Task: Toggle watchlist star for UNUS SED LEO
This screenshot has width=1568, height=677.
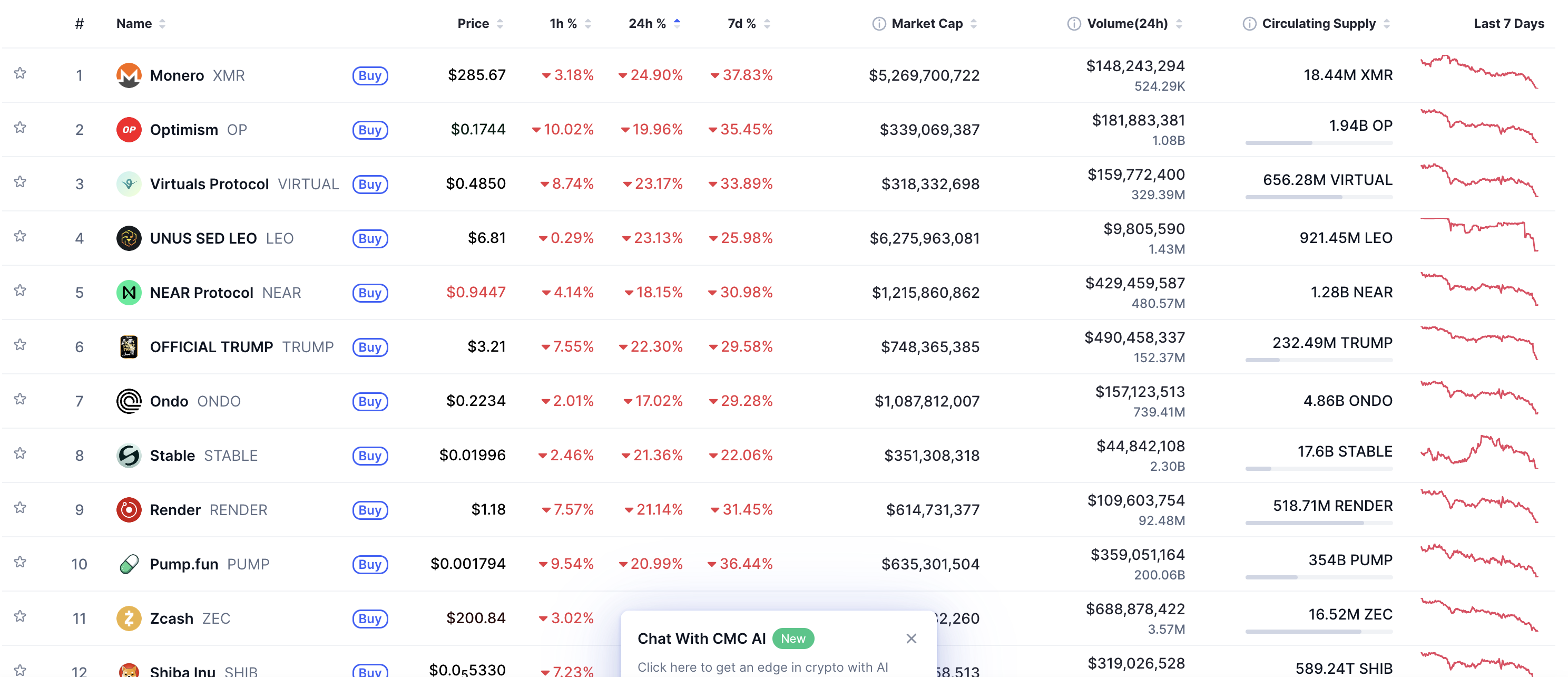Action: [20, 236]
